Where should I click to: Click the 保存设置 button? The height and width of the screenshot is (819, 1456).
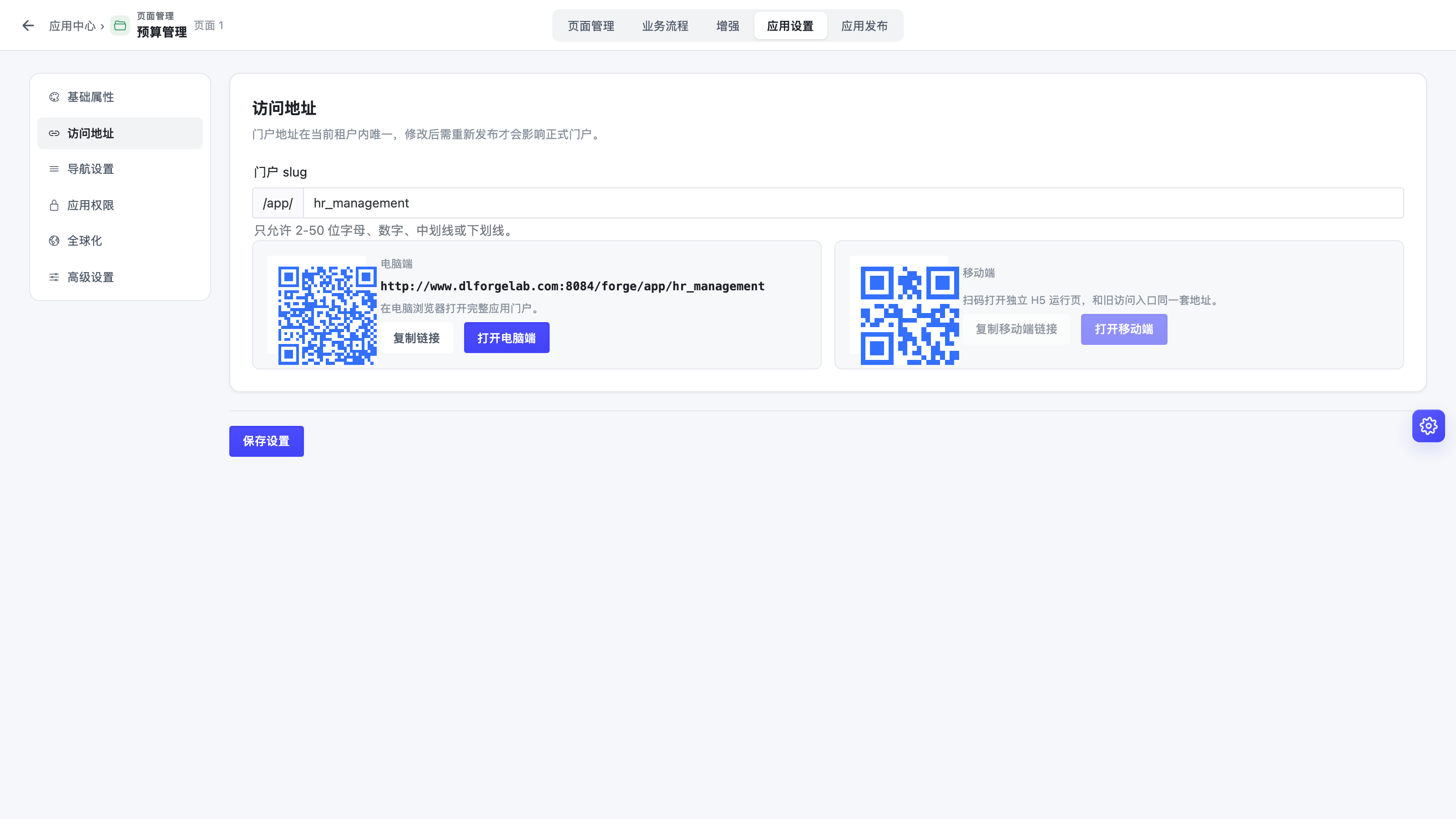(266, 441)
